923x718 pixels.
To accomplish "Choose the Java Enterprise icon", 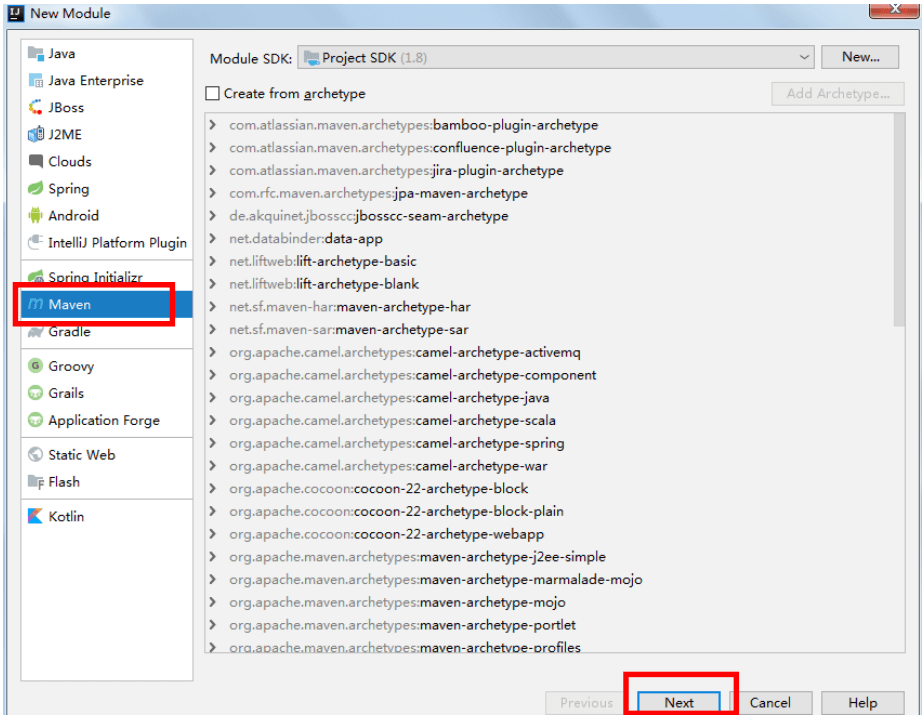I will [36, 81].
